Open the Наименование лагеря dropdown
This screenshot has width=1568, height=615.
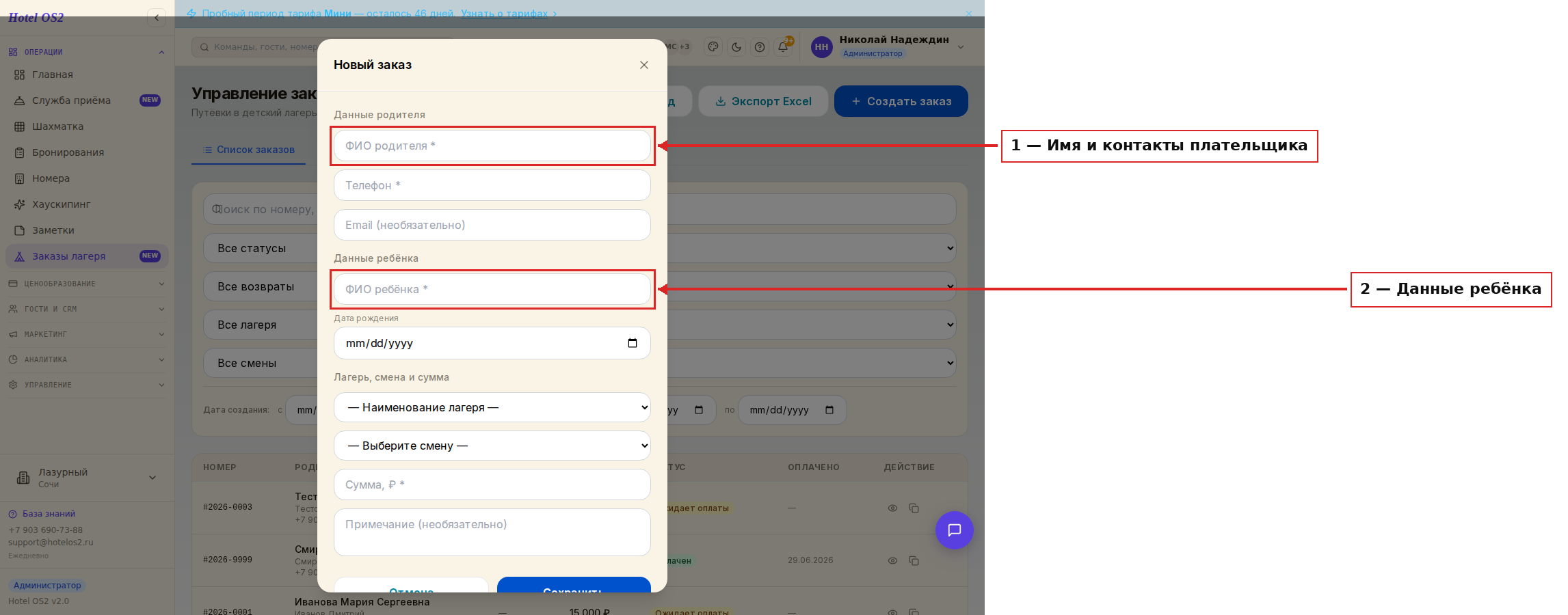492,407
